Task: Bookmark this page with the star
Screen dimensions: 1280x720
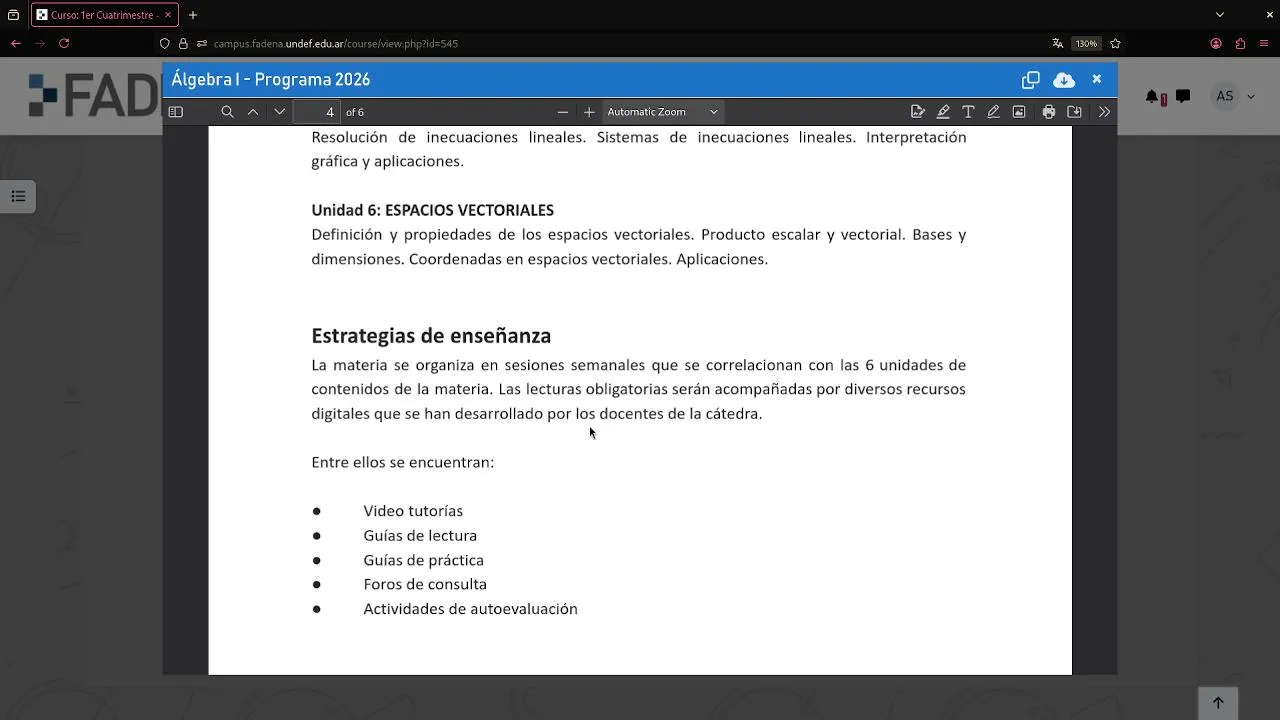Action: (1115, 44)
